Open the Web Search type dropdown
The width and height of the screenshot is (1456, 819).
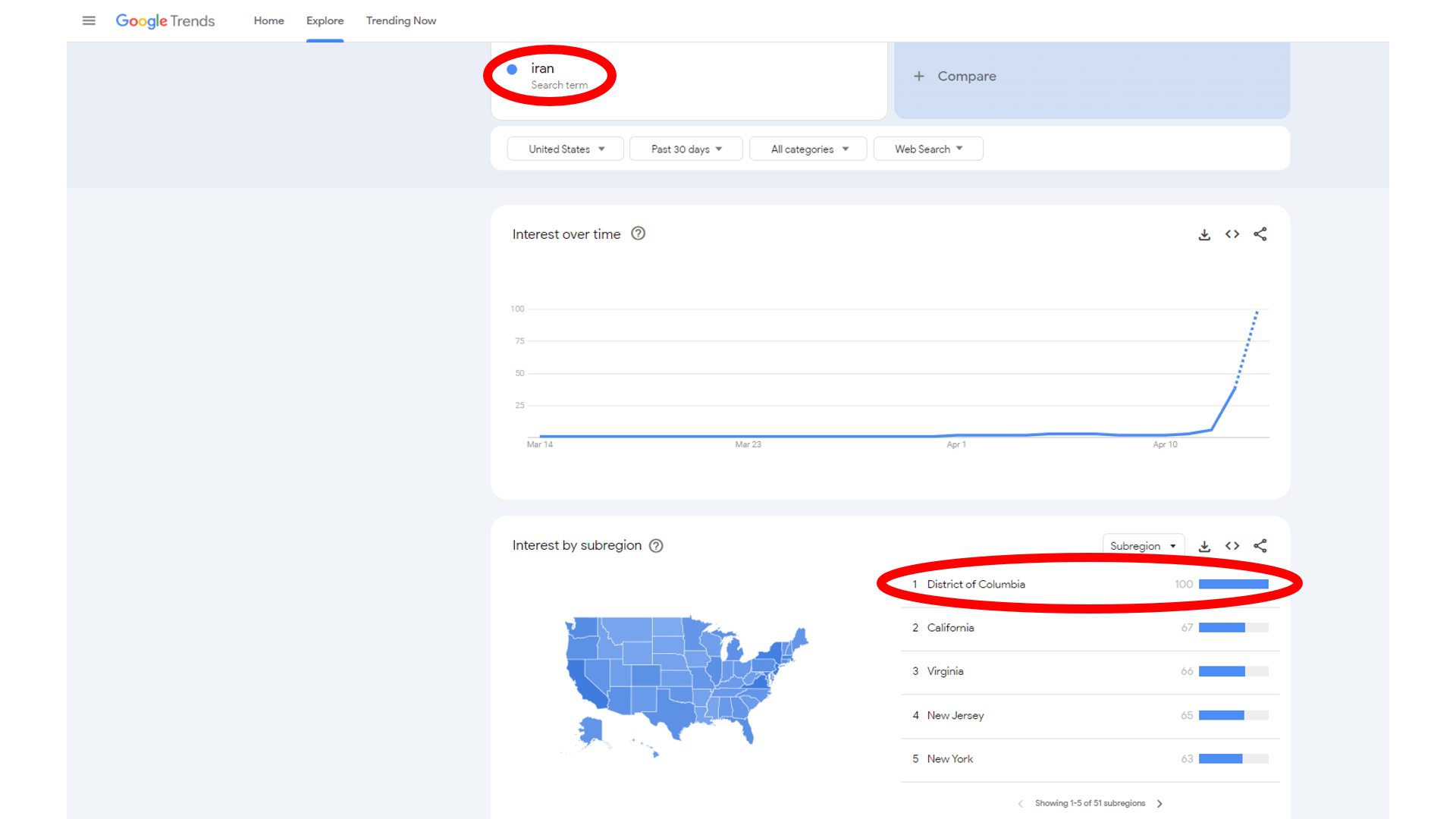[928, 149]
